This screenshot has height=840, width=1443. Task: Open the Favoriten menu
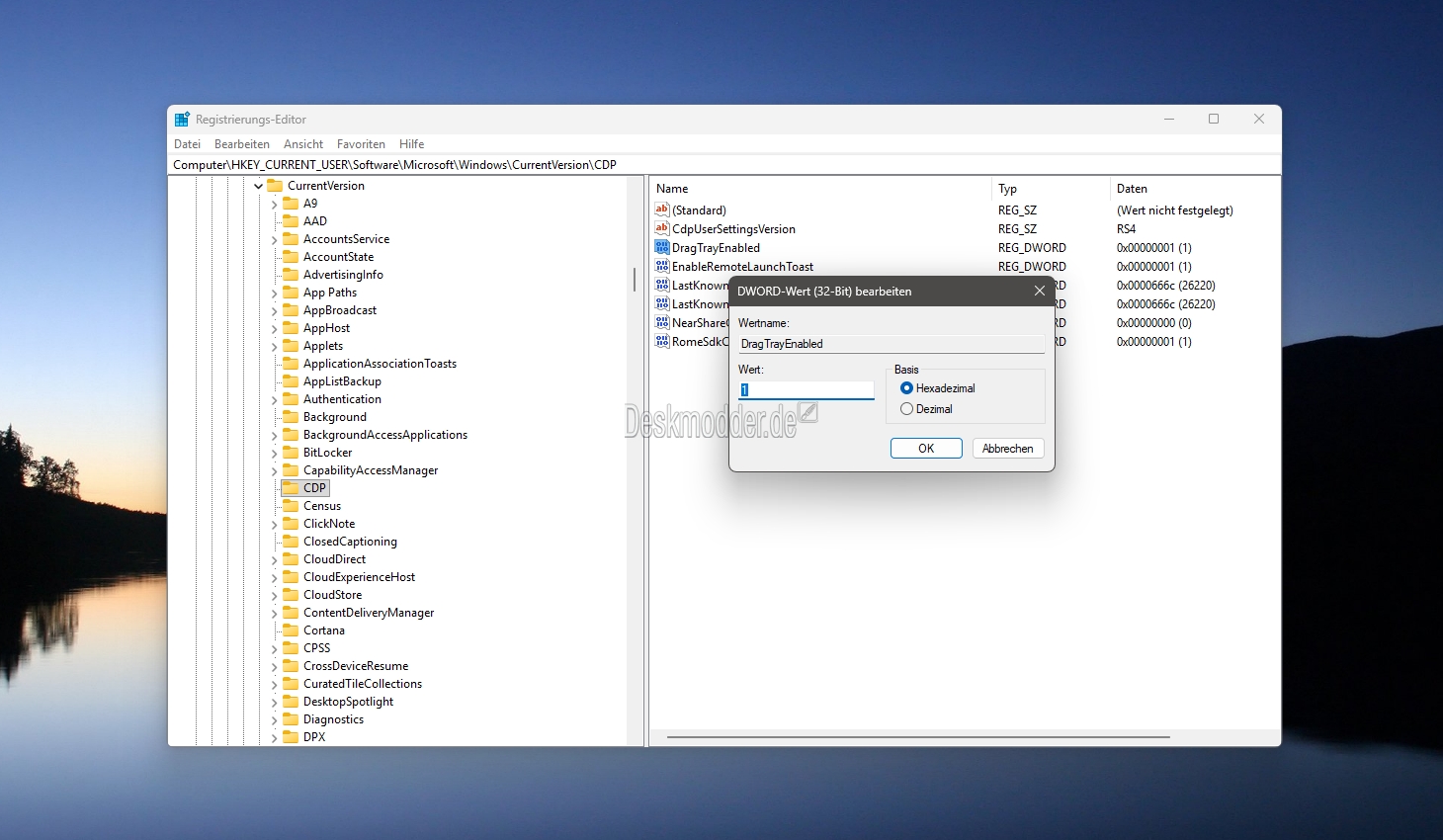click(361, 144)
